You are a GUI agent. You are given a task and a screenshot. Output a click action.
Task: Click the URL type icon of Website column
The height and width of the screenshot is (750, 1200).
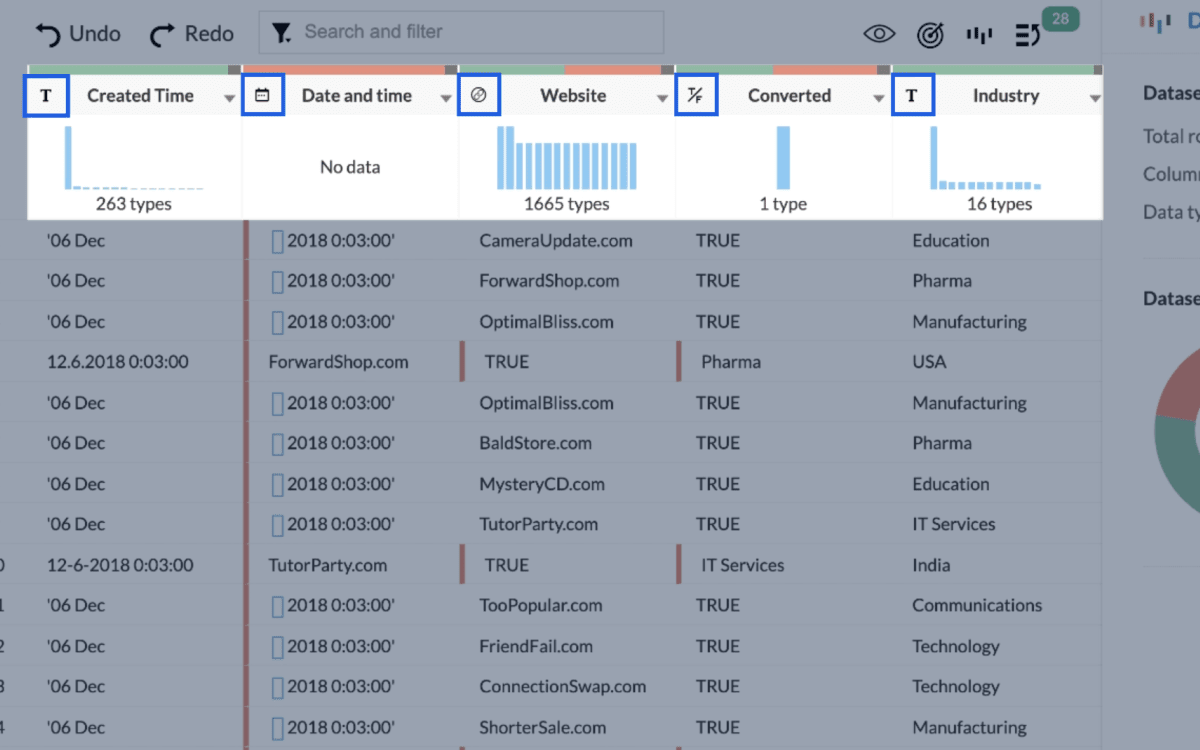point(479,96)
